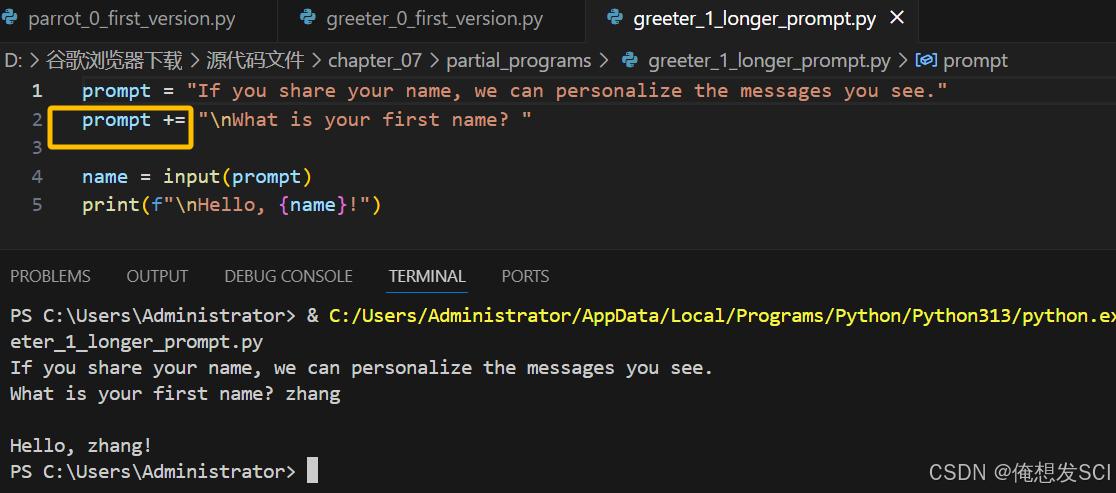
Task: Click the prompt variable symbol icon in breadcrumb
Action: click(925, 60)
